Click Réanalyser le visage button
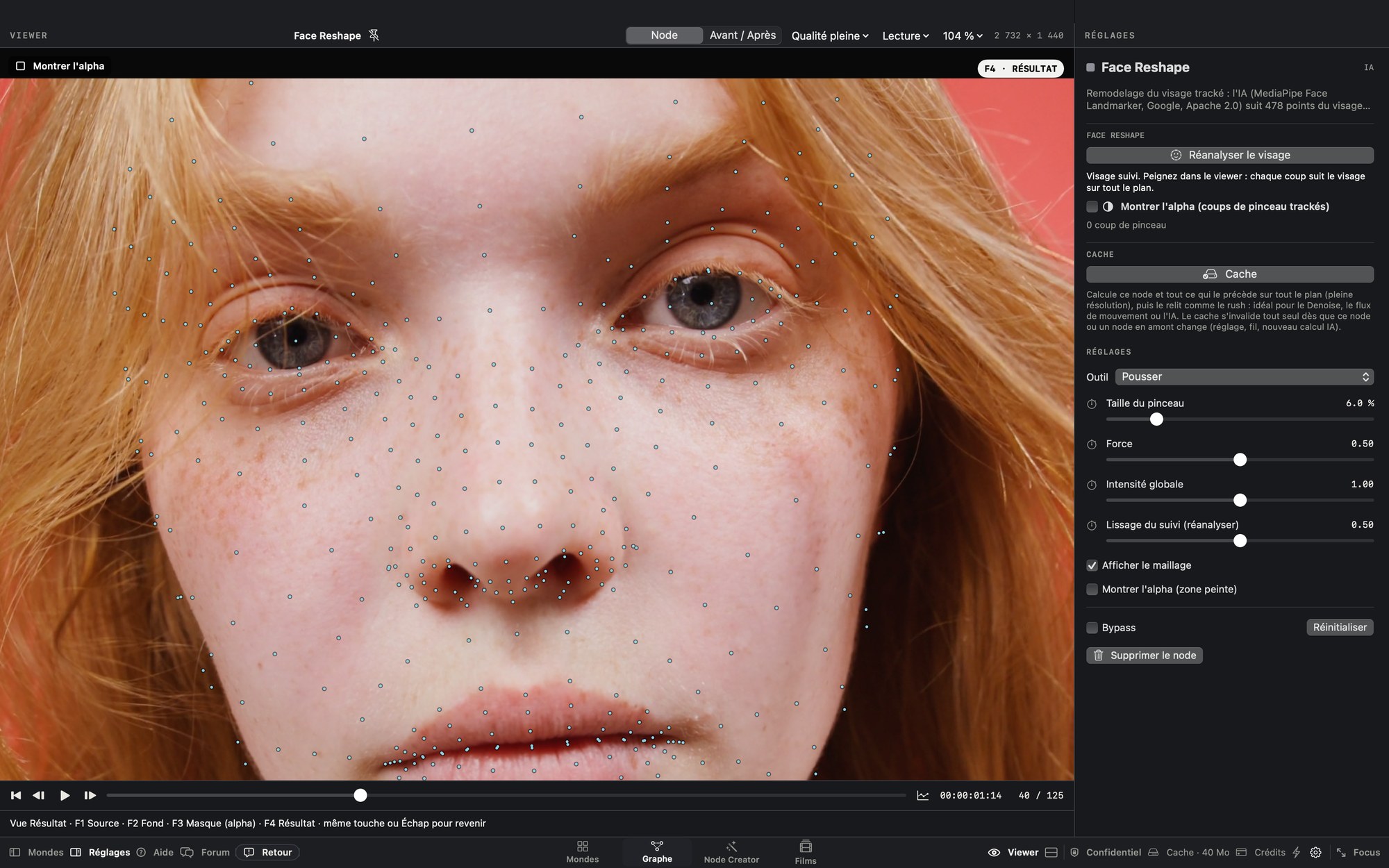1389x868 pixels. (1230, 155)
